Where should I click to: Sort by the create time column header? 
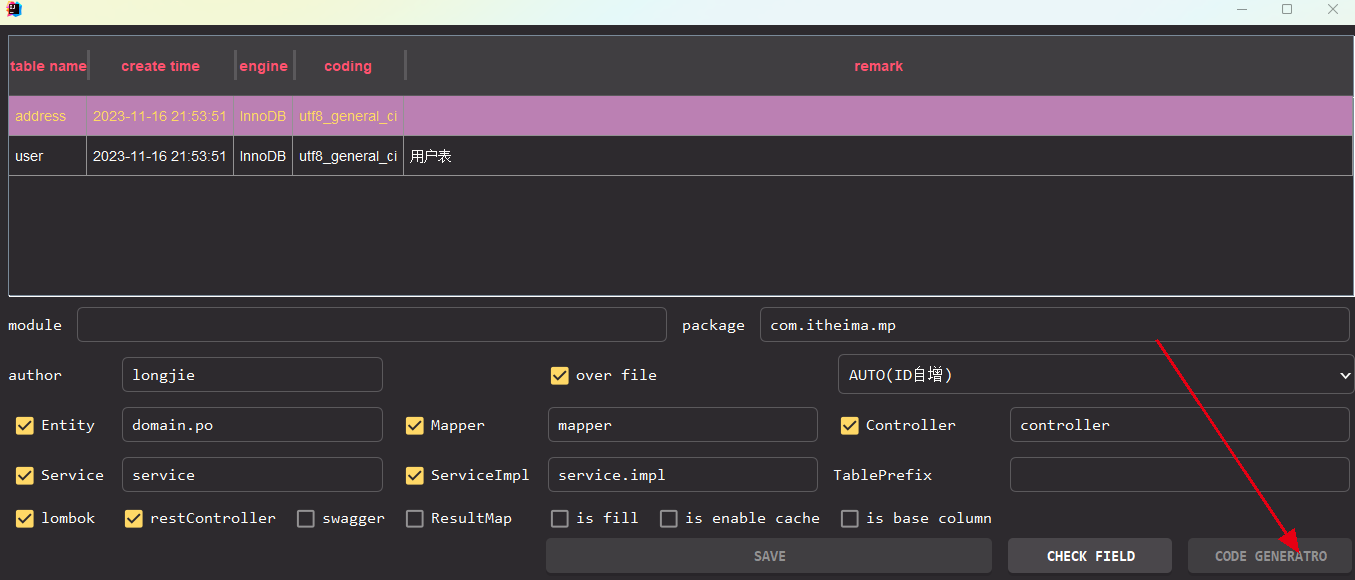point(161,66)
